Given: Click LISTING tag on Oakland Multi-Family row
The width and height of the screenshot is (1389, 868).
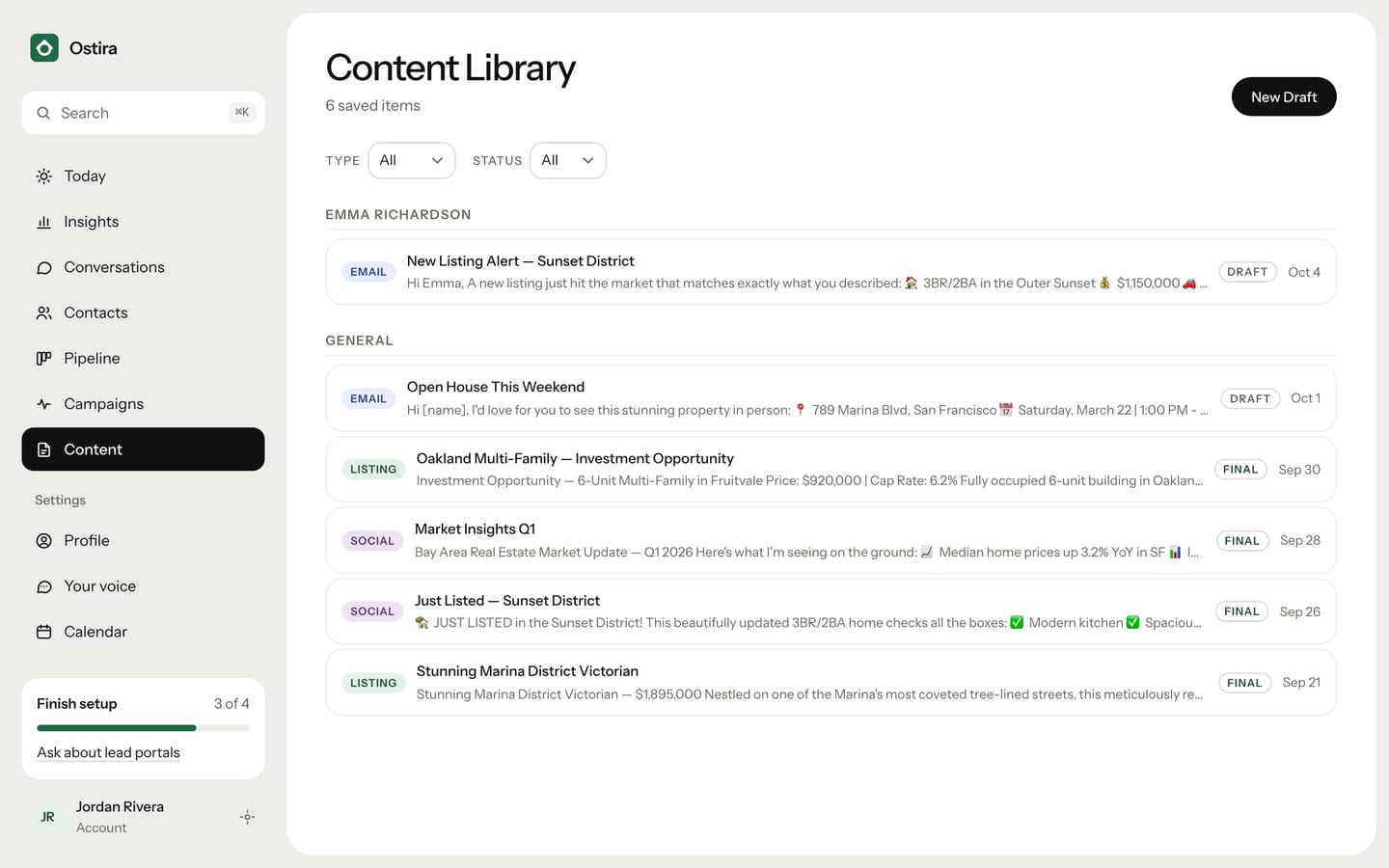Looking at the screenshot, I should click(373, 470).
